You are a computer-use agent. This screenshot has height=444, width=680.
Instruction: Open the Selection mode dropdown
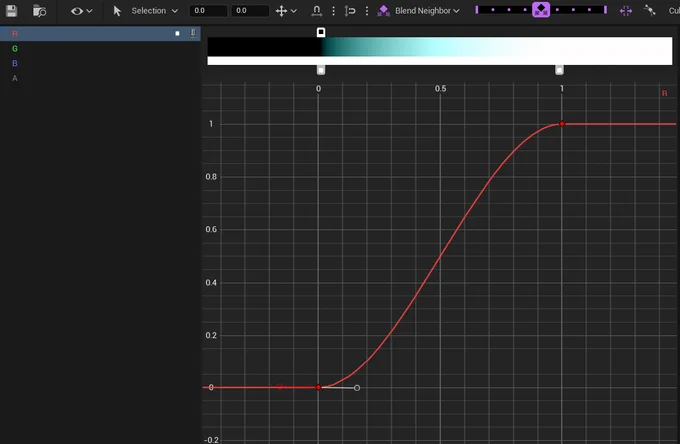click(x=155, y=11)
